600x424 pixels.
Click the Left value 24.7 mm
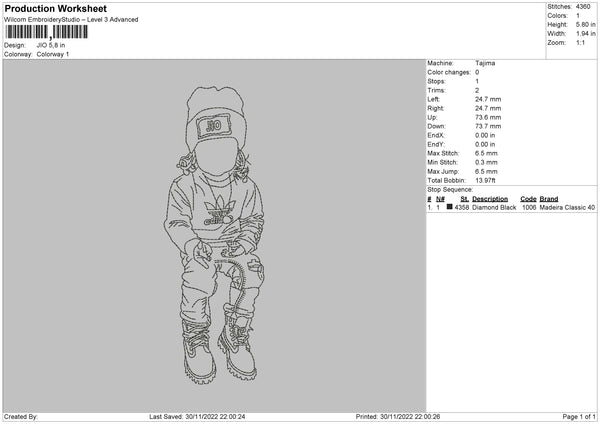(x=488, y=99)
